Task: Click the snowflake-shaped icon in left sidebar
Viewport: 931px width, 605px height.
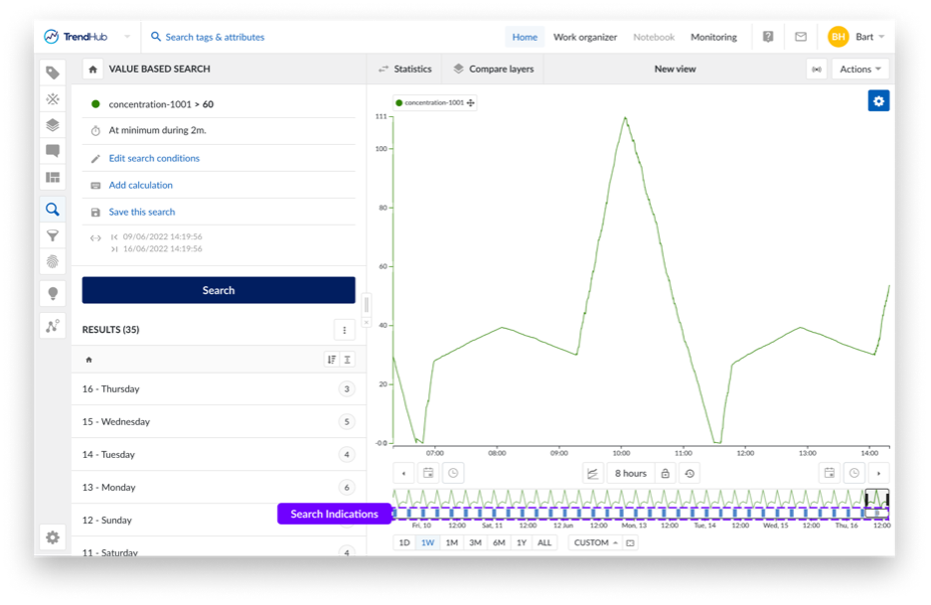Action: pos(53,99)
